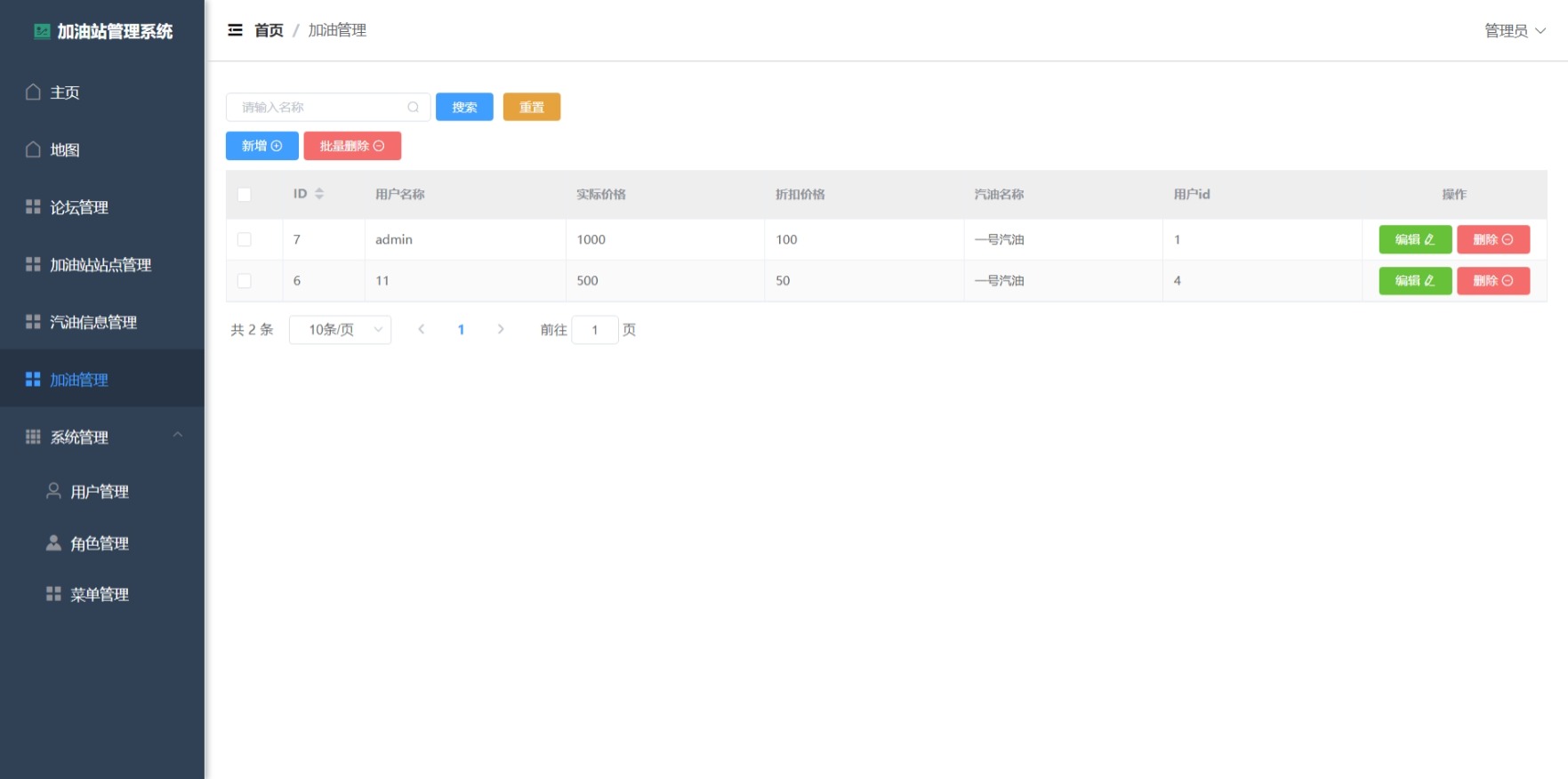Click the icon beside 地图 in sidebar

33,149
